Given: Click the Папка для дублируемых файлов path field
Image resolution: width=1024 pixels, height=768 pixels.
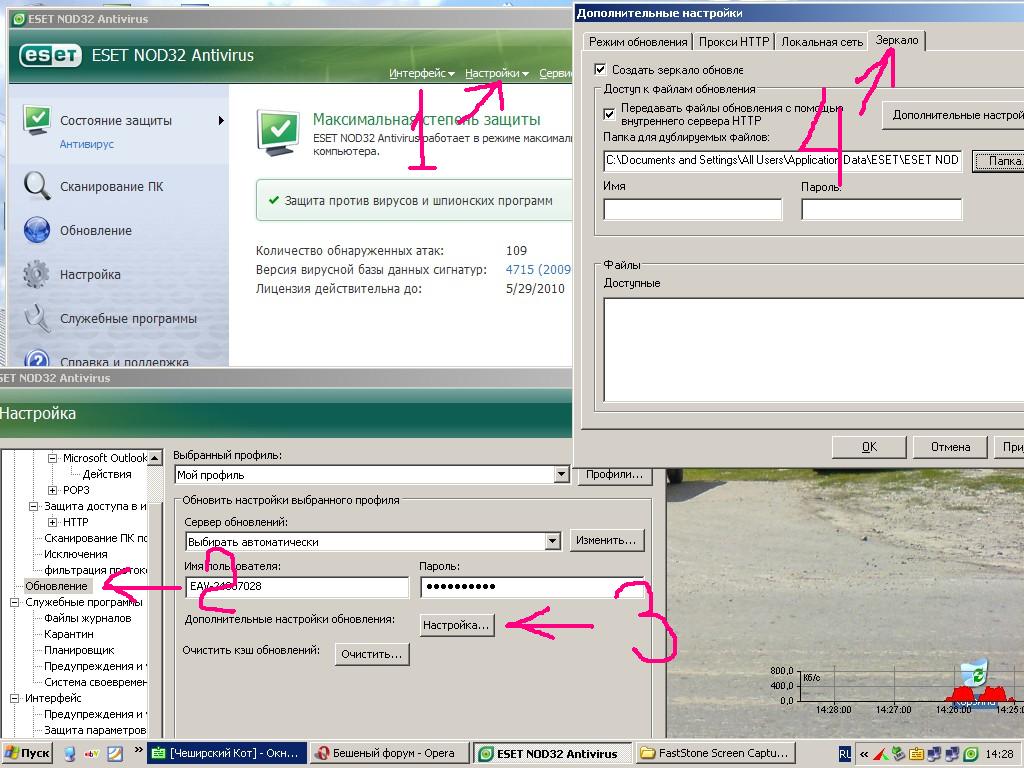Looking at the screenshot, I should pyautogui.click(x=783, y=161).
